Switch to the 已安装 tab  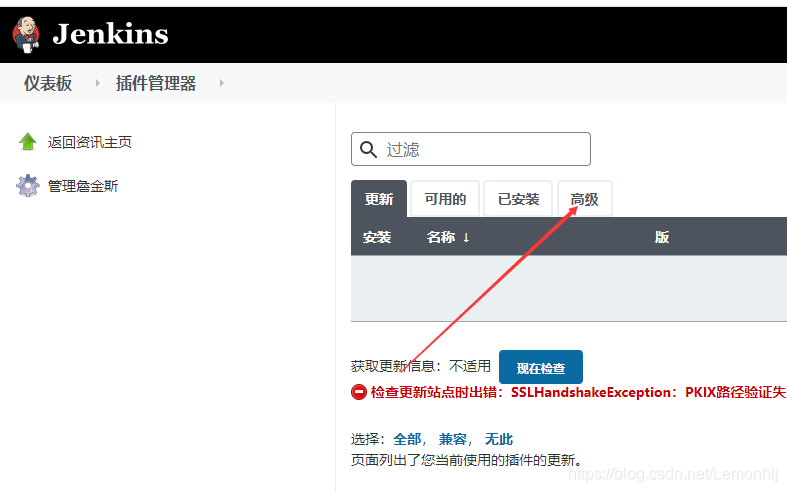pos(518,199)
